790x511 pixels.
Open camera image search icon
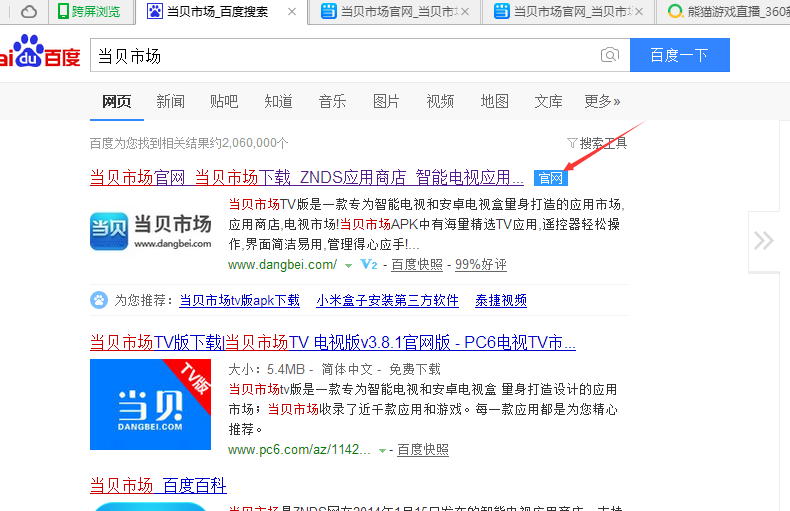click(x=610, y=54)
